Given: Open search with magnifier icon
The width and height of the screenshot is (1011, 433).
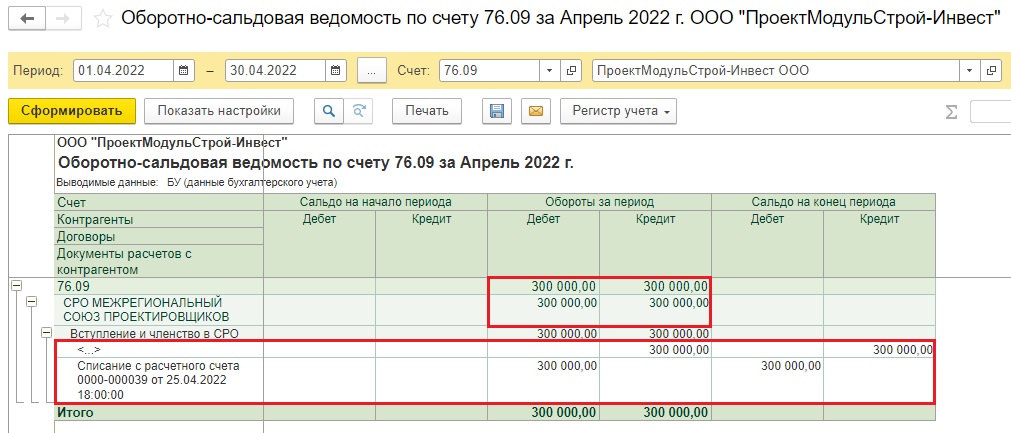Looking at the screenshot, I should 329,111.
